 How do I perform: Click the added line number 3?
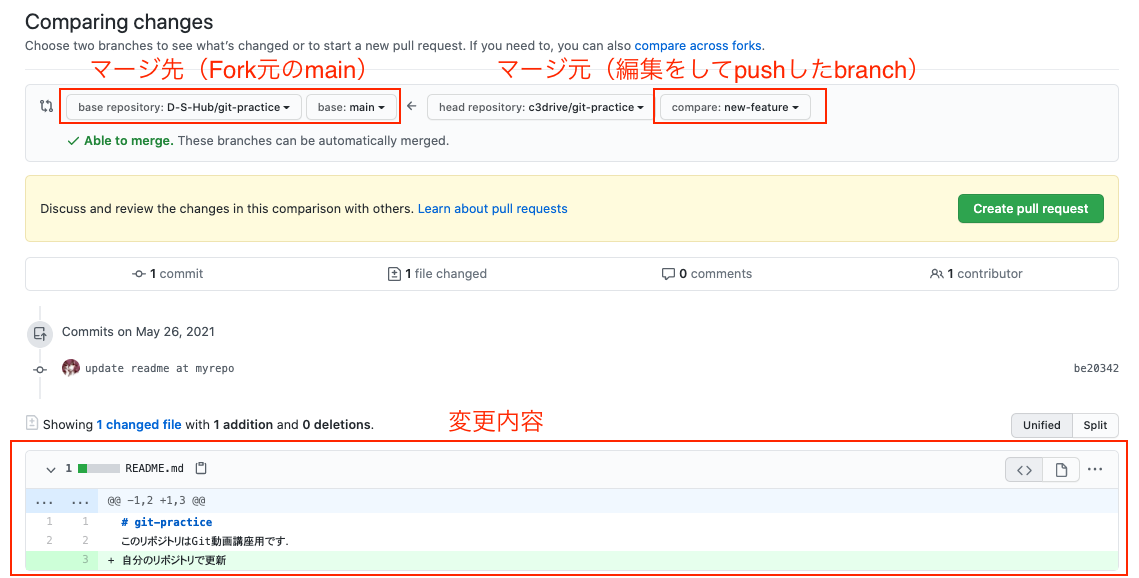click(85, 560)
